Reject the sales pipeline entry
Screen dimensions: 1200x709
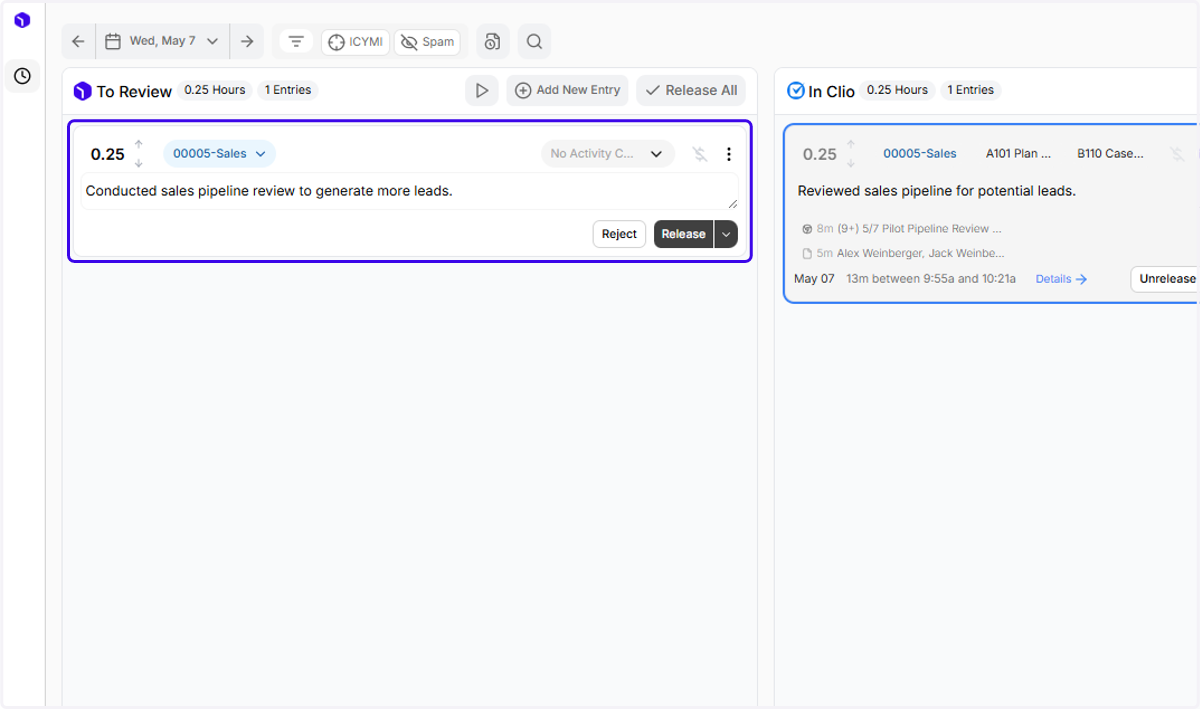click(619, 234)
